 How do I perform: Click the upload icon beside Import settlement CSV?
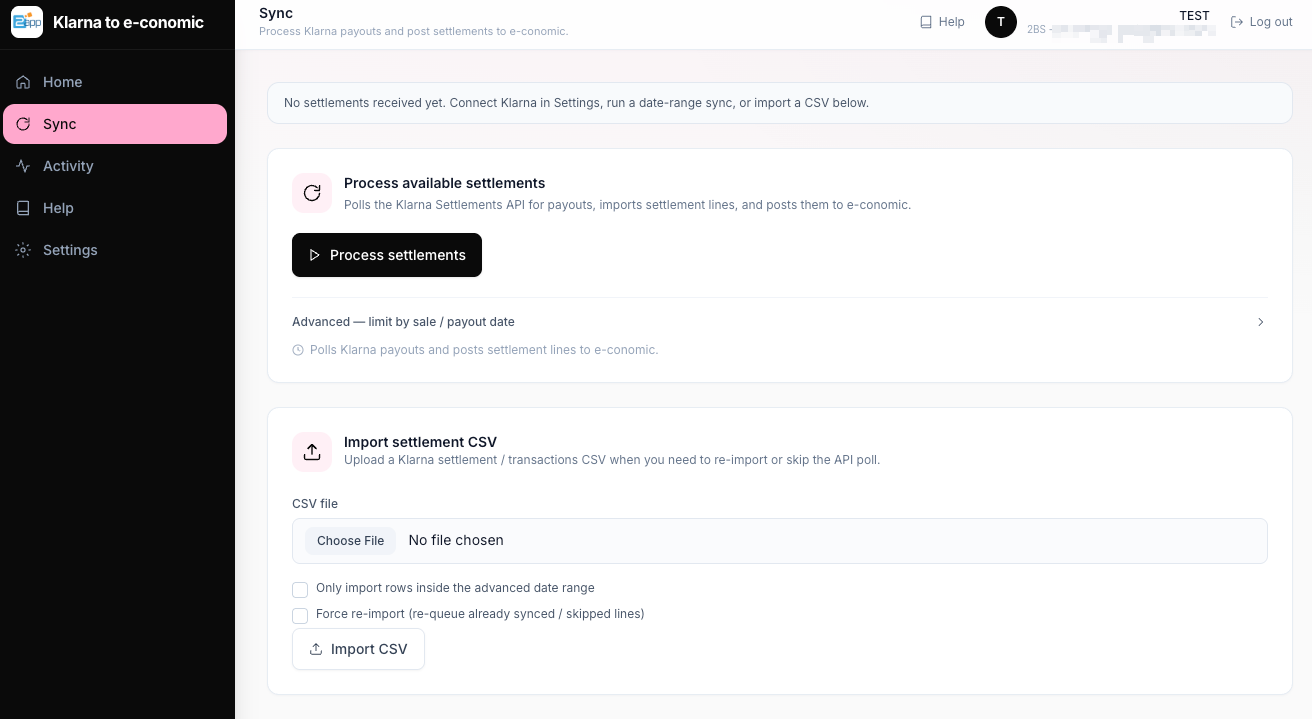[312, 452]
